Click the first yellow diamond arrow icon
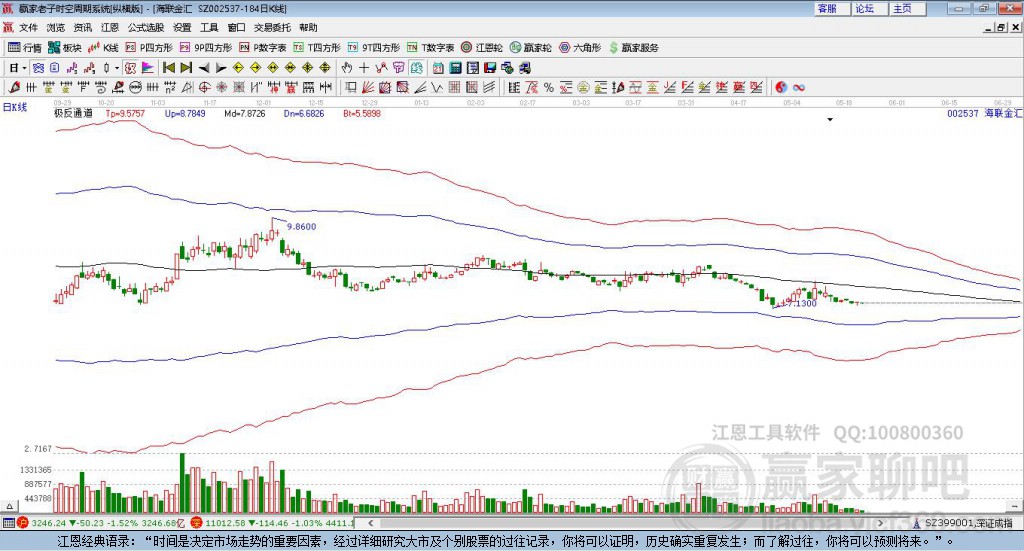Viewport: 1024px width, 551px height. pos(238,68)
